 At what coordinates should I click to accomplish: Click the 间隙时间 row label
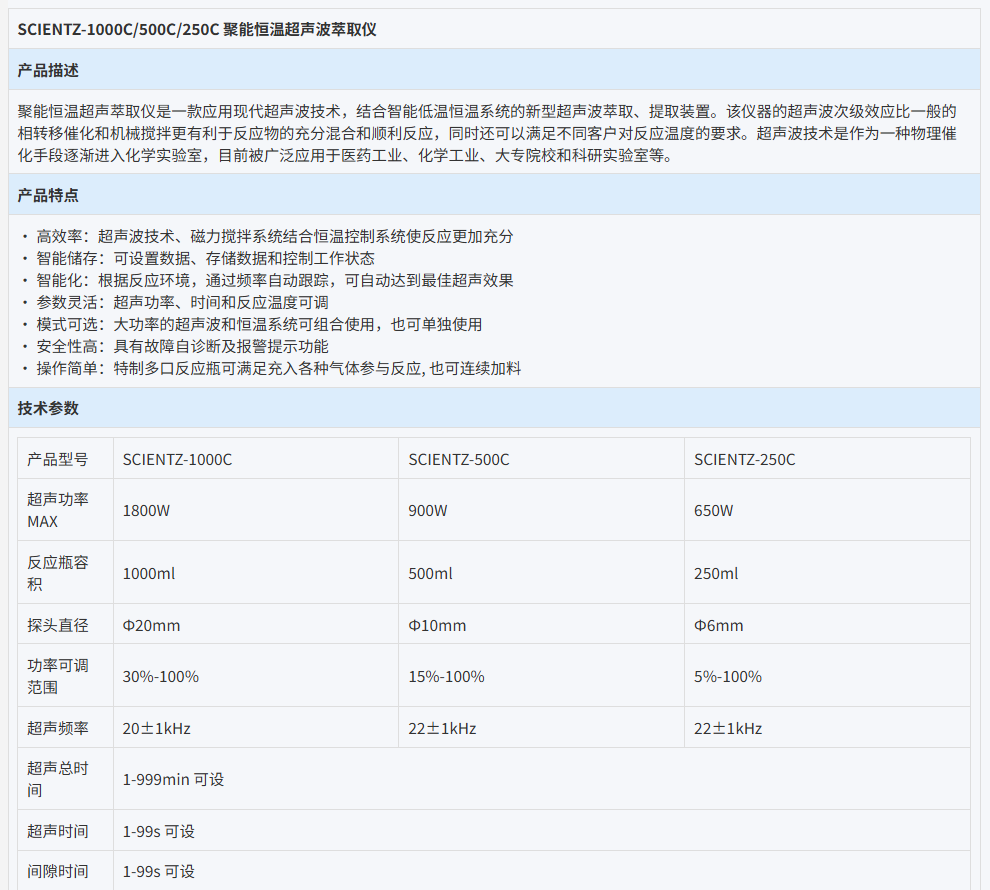tap(58, 871)
